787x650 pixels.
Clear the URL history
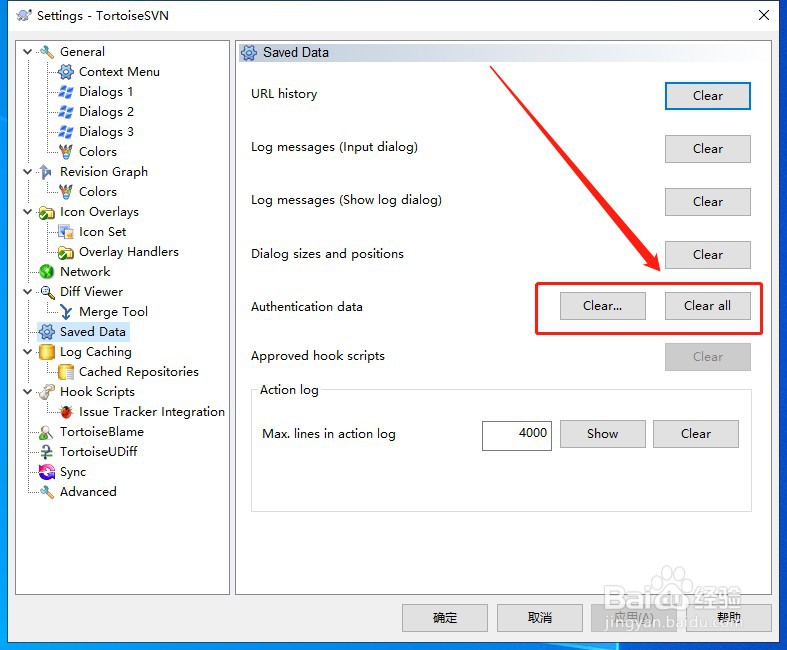(x=708, y=96)
